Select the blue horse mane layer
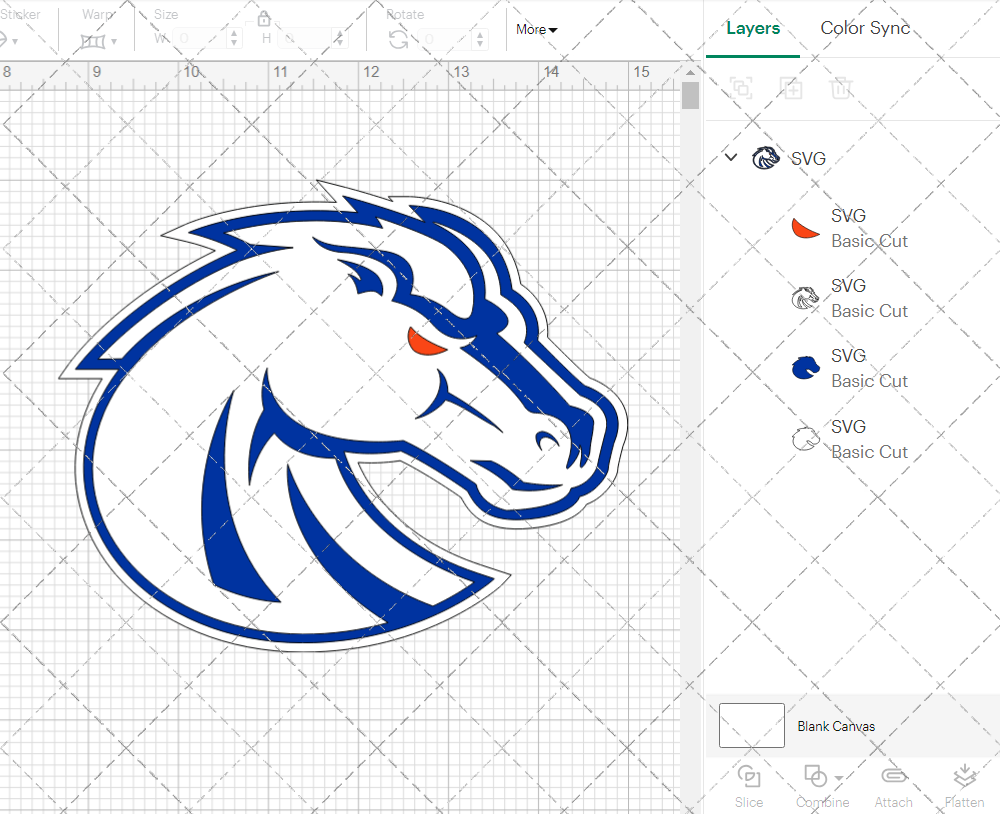Image resolution: width=1000 pixels, height=814 pixels. tap(806, 368)
